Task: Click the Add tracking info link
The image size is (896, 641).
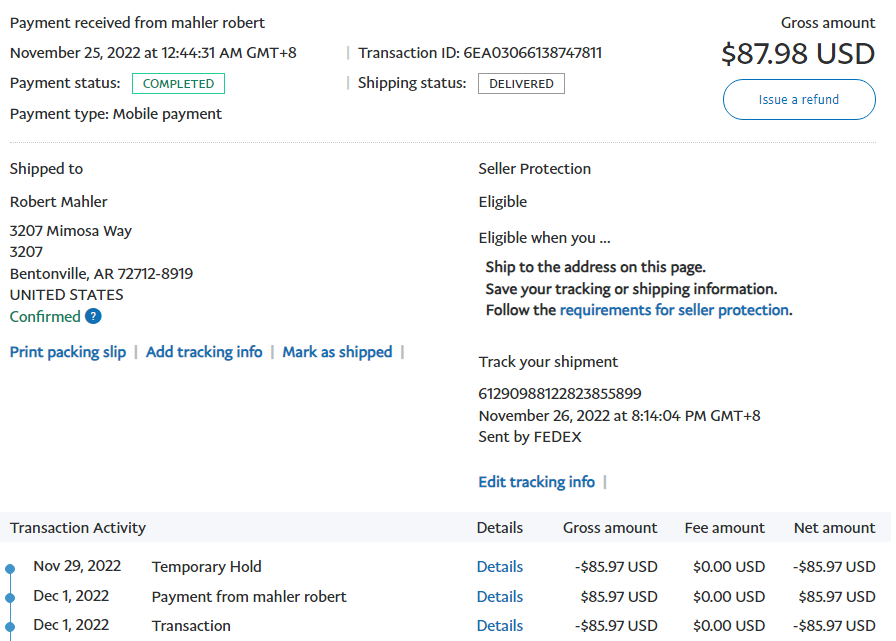Action: [204, 352]
